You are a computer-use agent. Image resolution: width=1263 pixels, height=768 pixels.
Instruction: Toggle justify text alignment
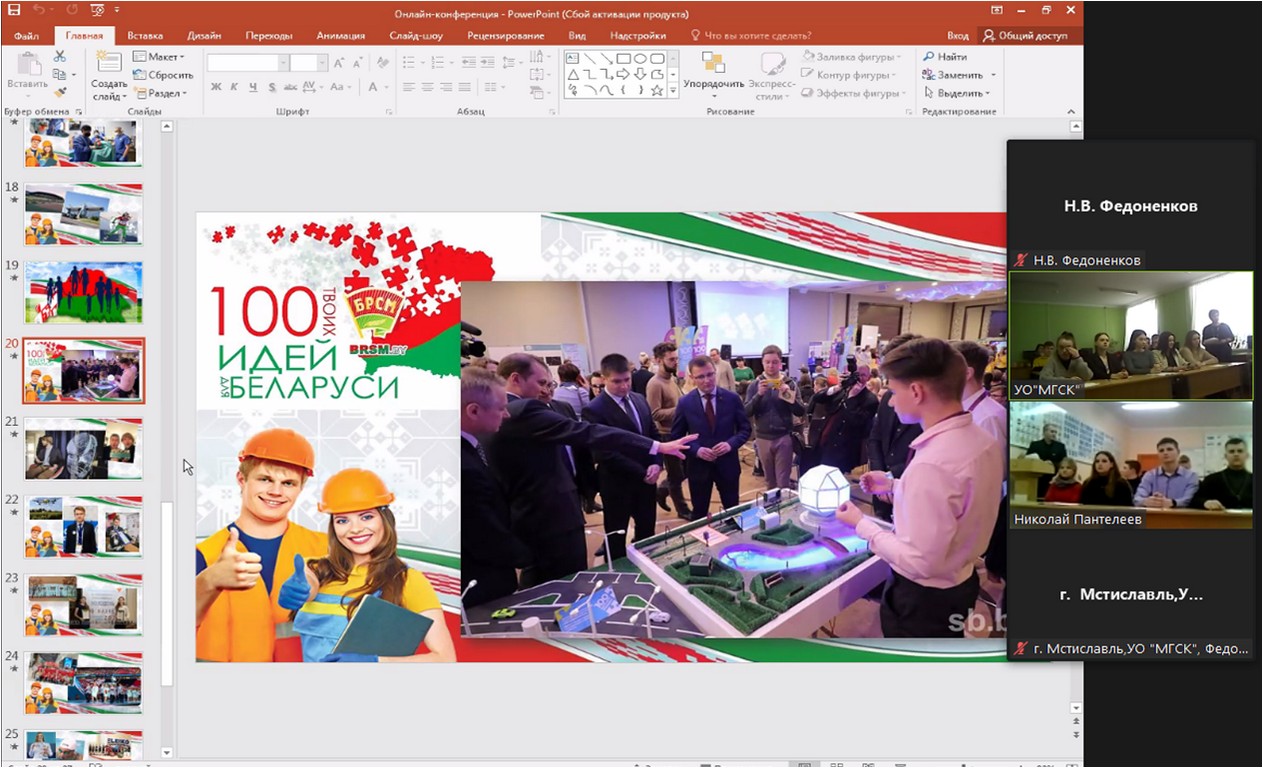pos(465,87)
